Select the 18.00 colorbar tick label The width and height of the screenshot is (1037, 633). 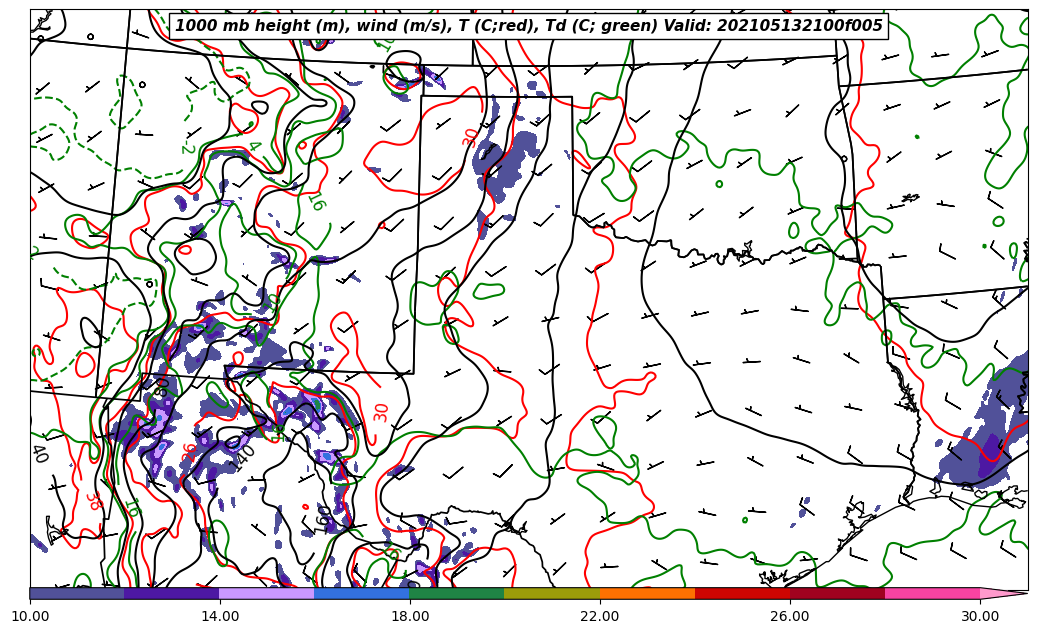(410, 616)
